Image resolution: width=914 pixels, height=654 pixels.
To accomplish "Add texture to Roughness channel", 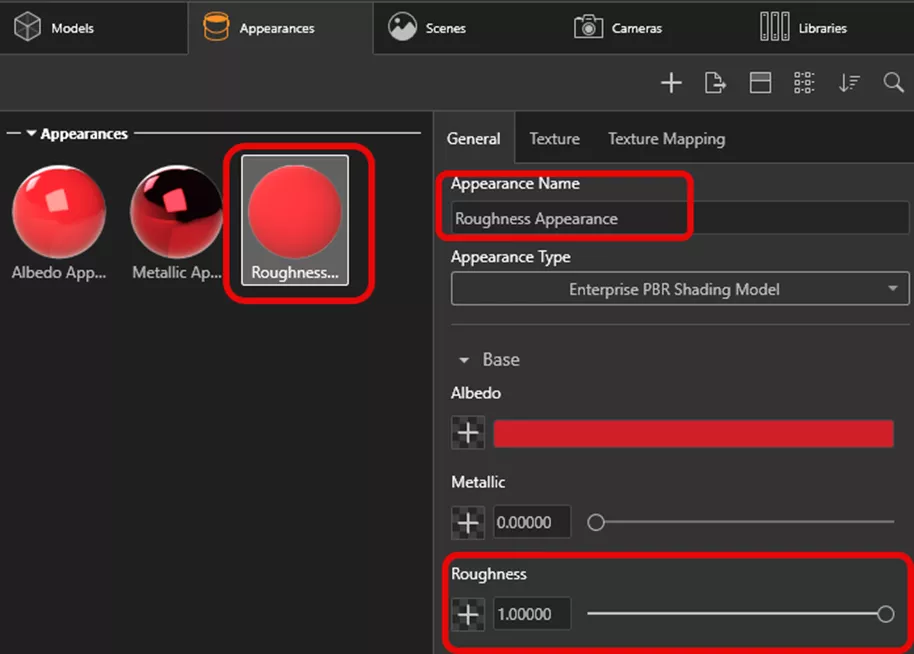I will (467, 614).
